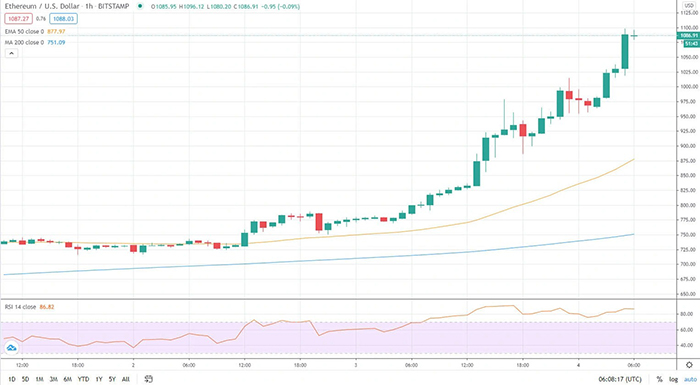Click the blue buy price 1088.03 button

(x=63, y=19)
